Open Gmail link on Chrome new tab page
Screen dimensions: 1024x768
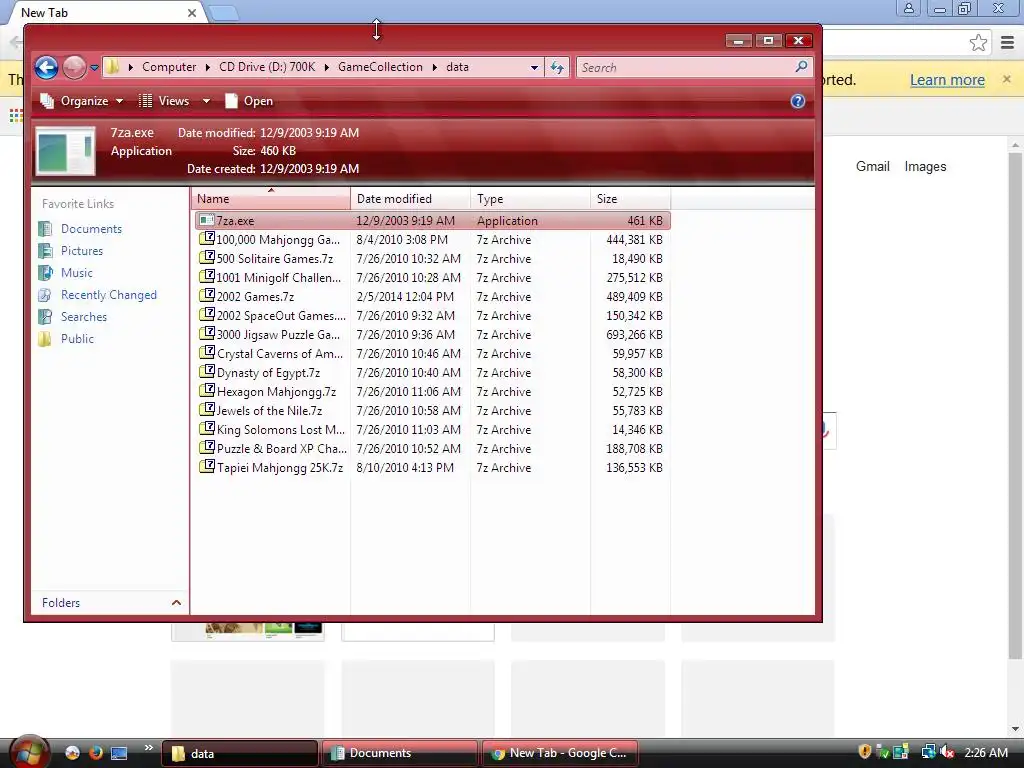click(x=872, y=167)
